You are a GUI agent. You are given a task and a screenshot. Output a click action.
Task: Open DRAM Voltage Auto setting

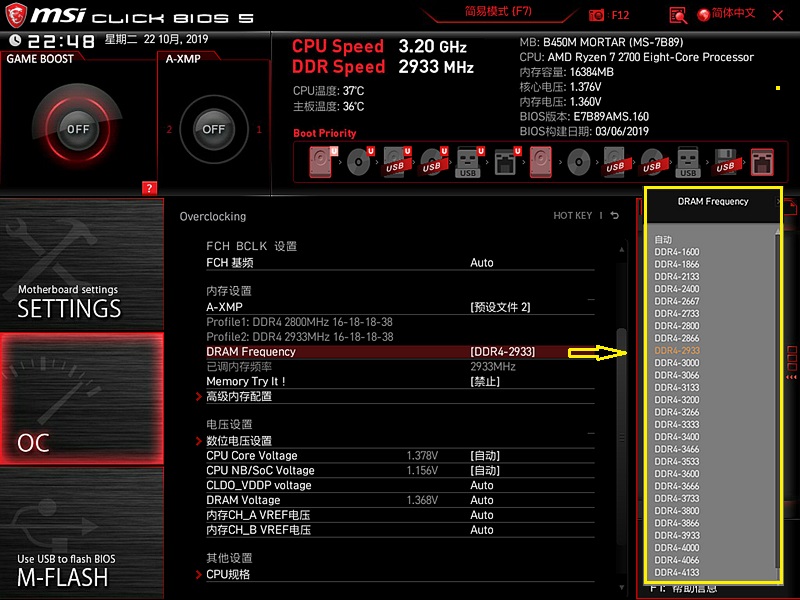click(400, 500)
